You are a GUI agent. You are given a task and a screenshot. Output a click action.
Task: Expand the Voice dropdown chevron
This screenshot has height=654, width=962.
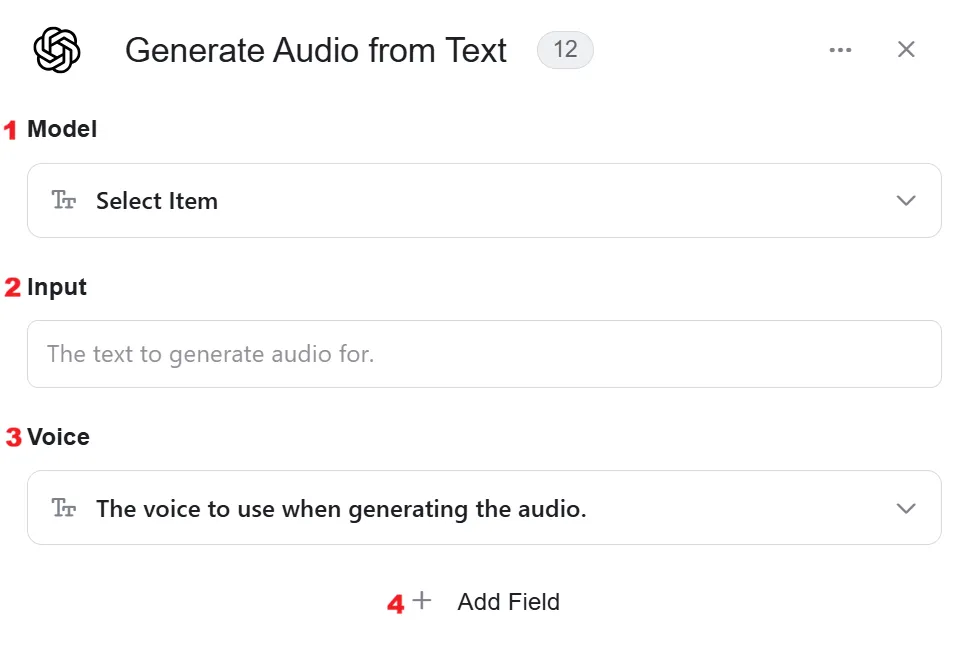pos(906,508)
